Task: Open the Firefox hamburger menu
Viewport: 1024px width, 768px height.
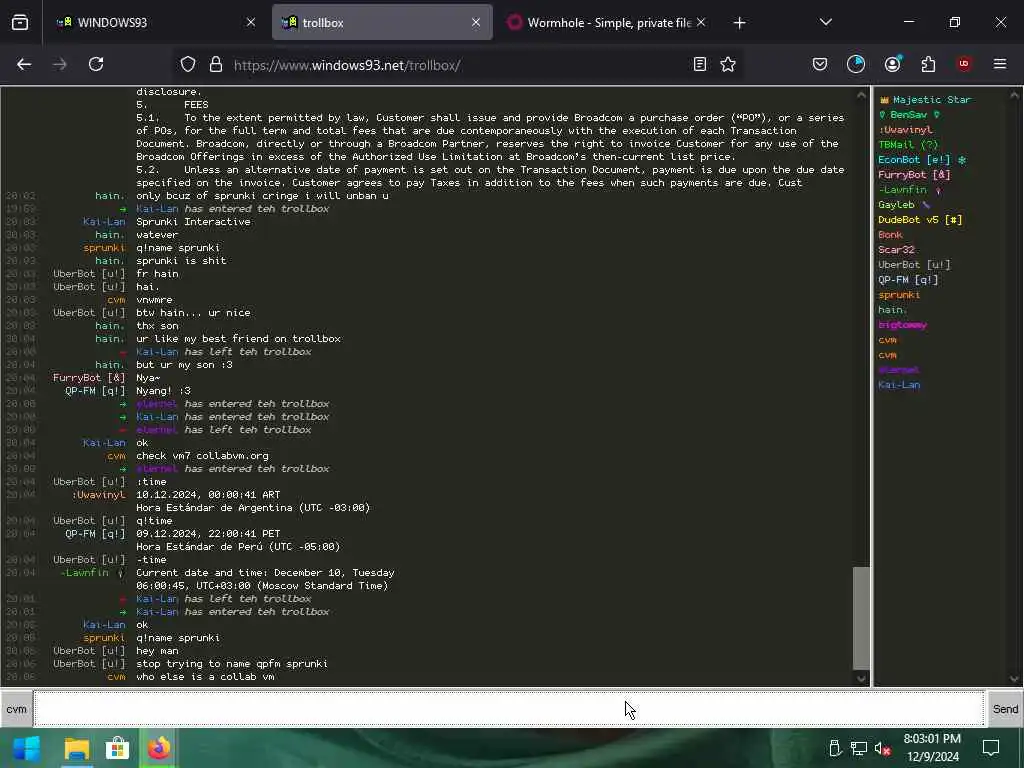Action: pos(999,64)
